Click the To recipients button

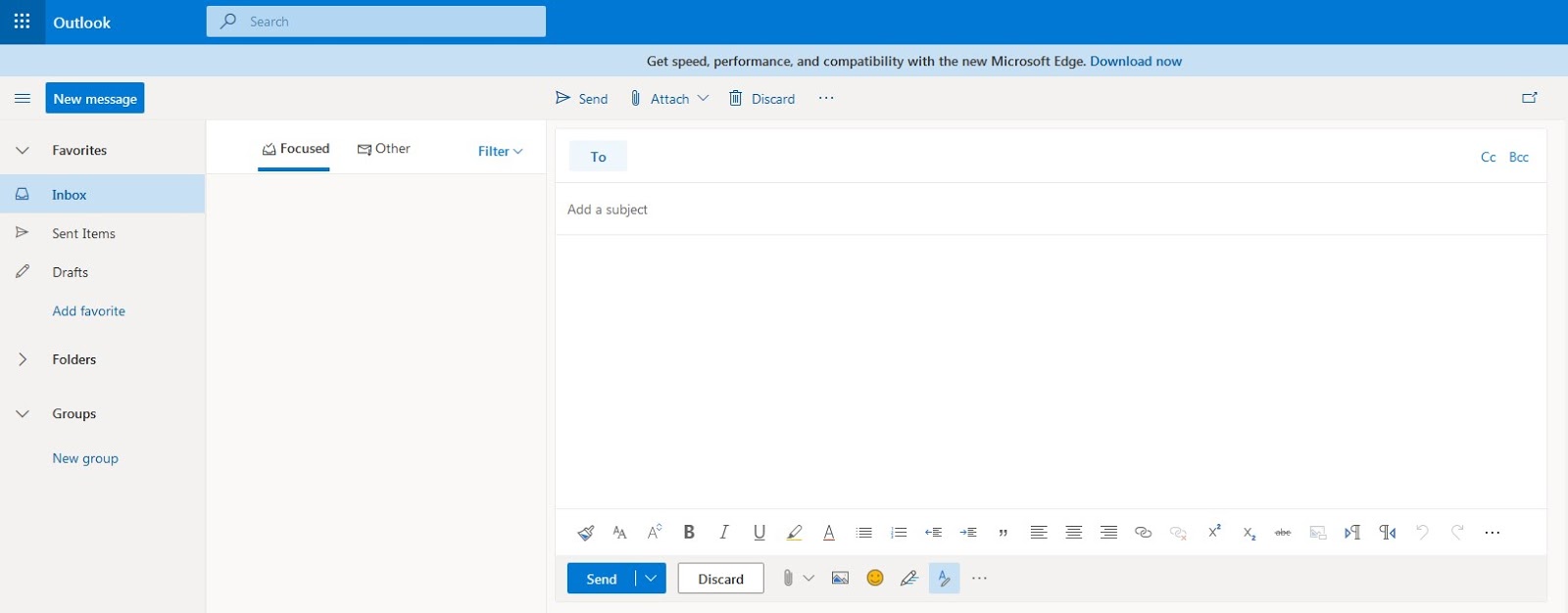(x=598, y=157)
